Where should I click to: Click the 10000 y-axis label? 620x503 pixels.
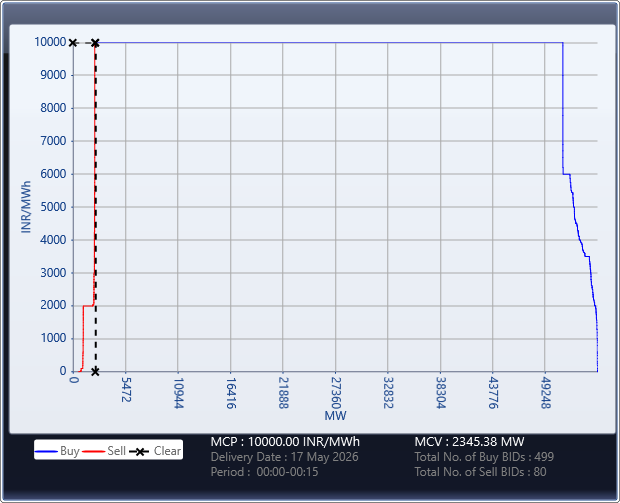click(x=50, y=42)
